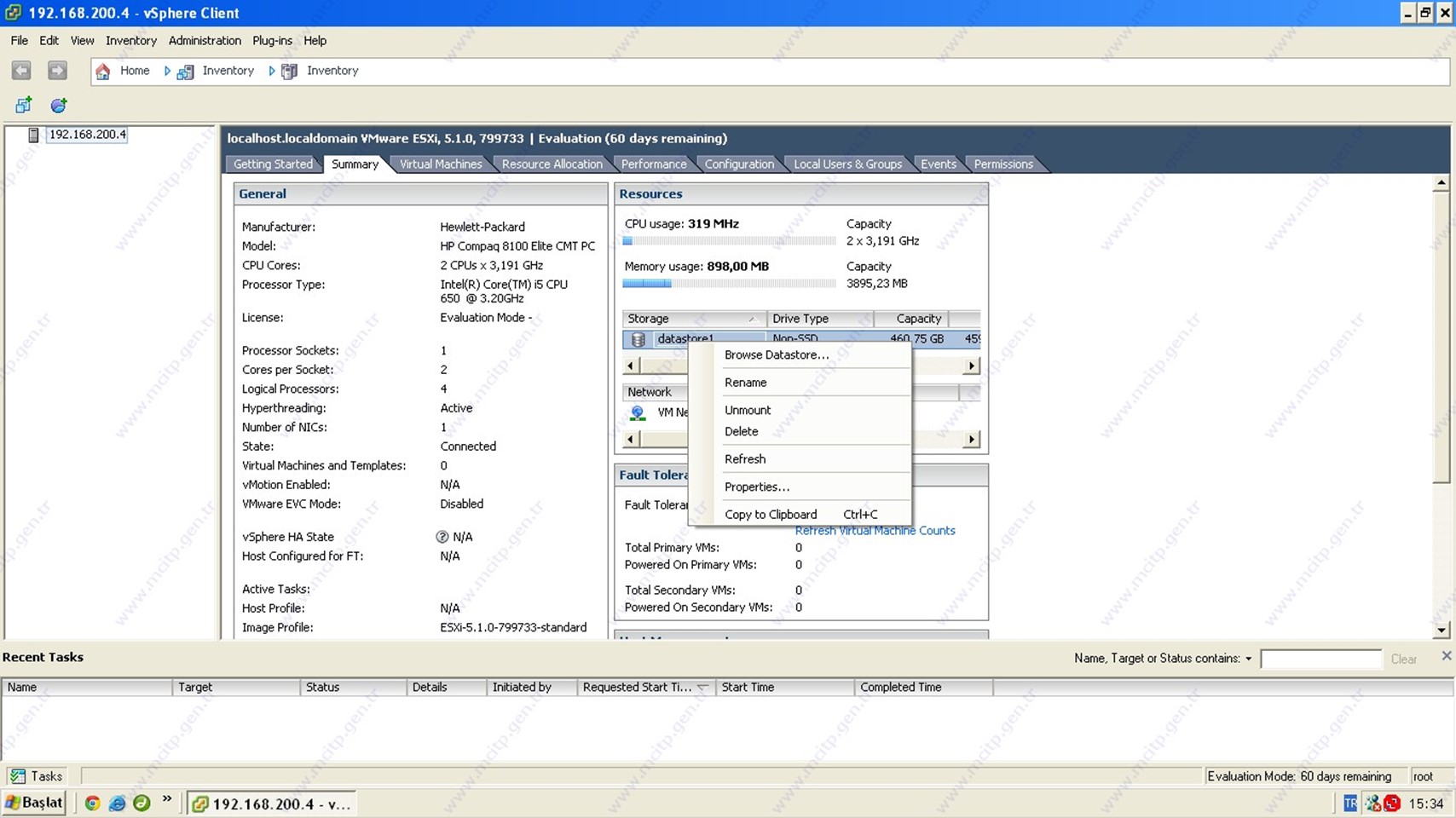1456x818 pixels.
Task: Click the new virtual machine toolbar icon
Action: 23,106
